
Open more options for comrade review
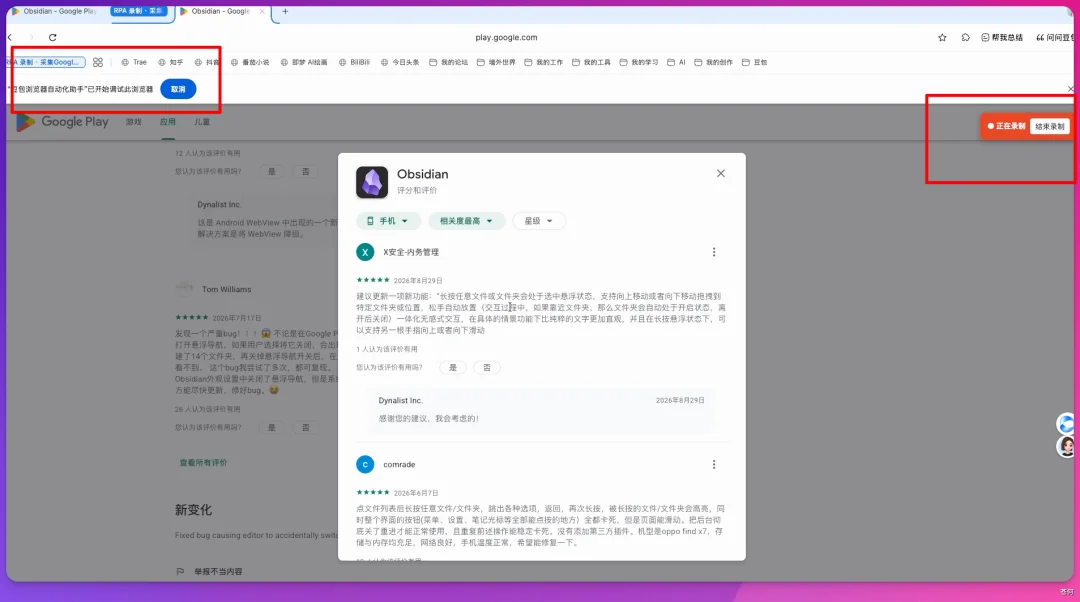714,464
